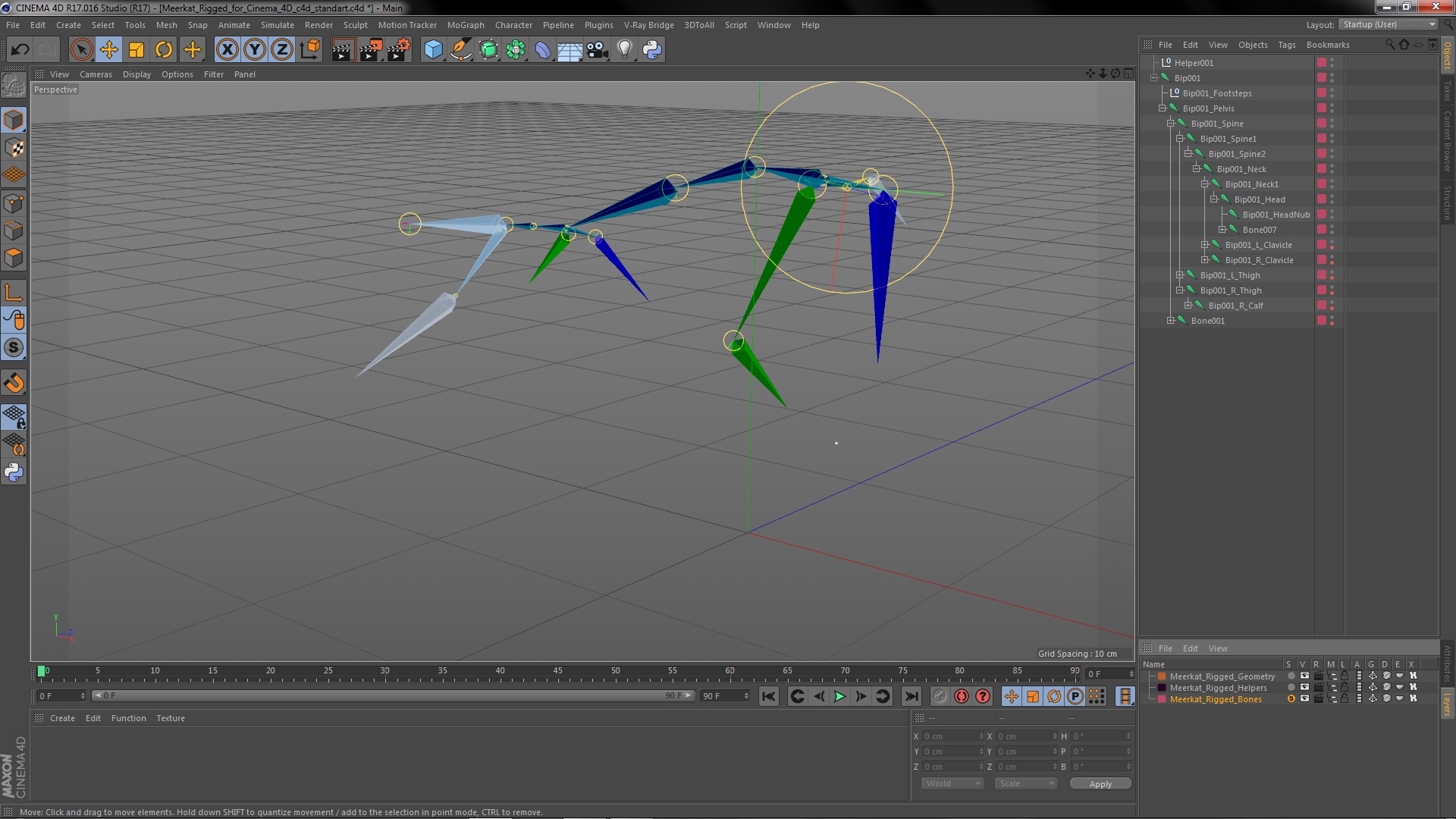This screenshot has height=819, width=1456.
Task: Open the Character menu
Action: click(x=513, y=25)
